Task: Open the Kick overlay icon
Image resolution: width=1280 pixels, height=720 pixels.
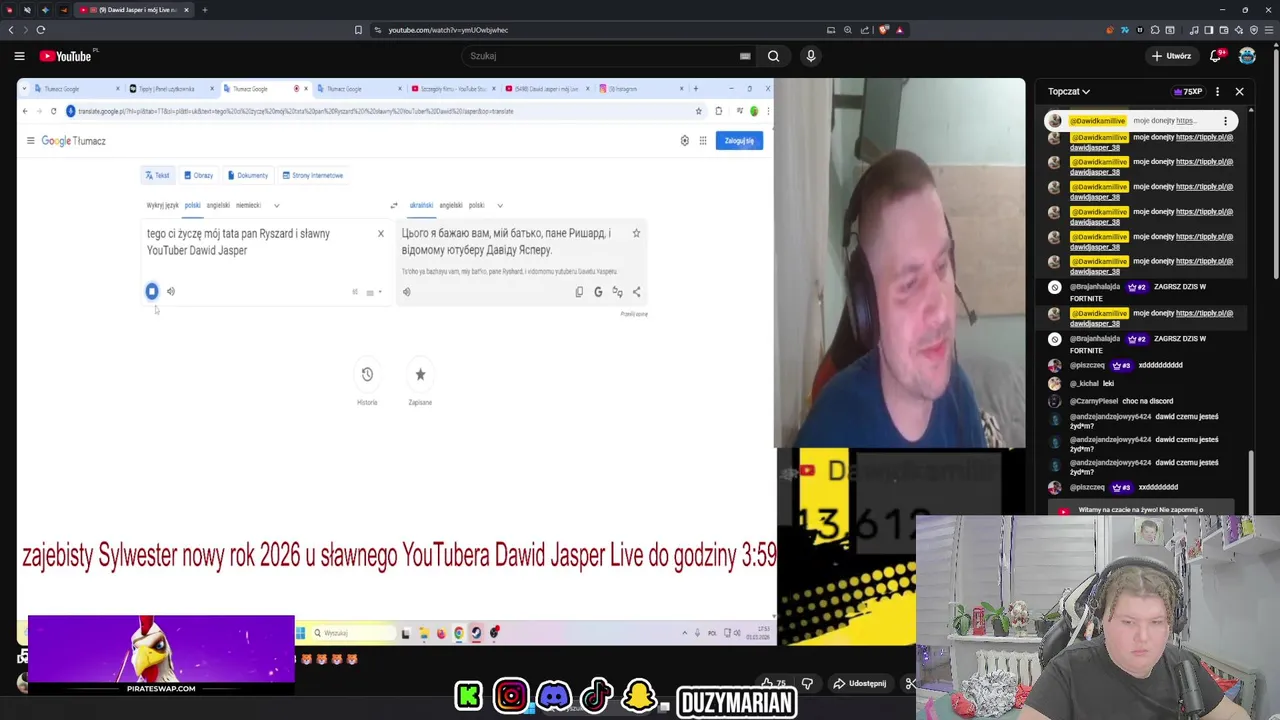Action: [468, 696]
